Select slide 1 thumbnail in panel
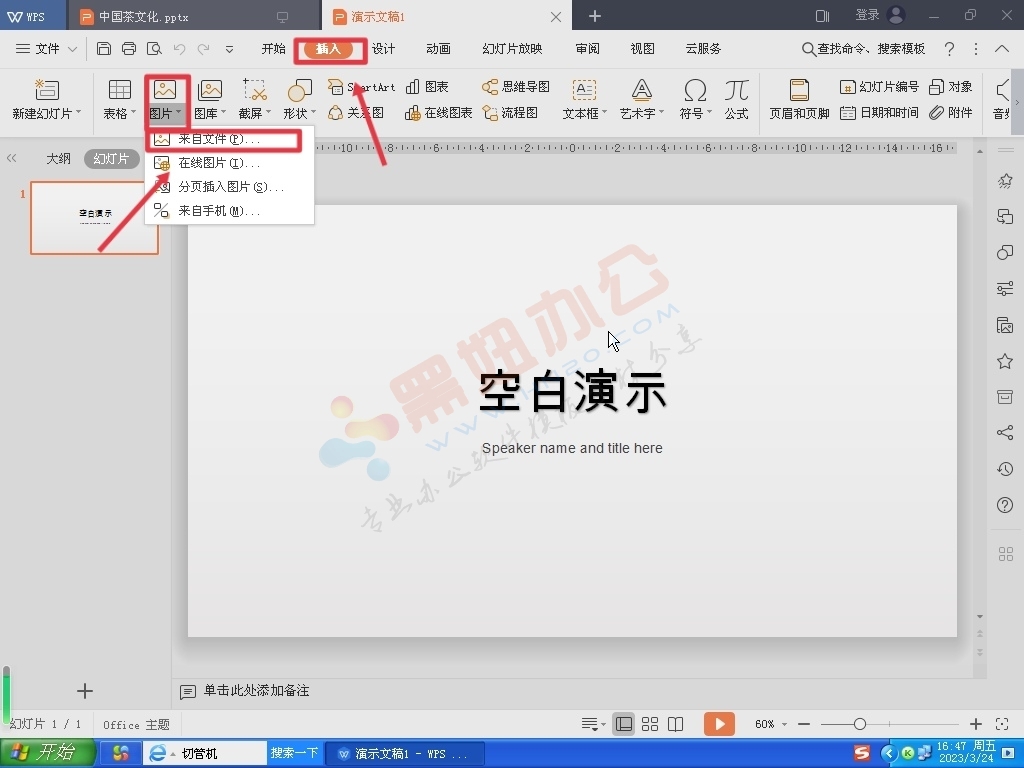The width and height of the screenshot is (1024, 768). (94, 218)
